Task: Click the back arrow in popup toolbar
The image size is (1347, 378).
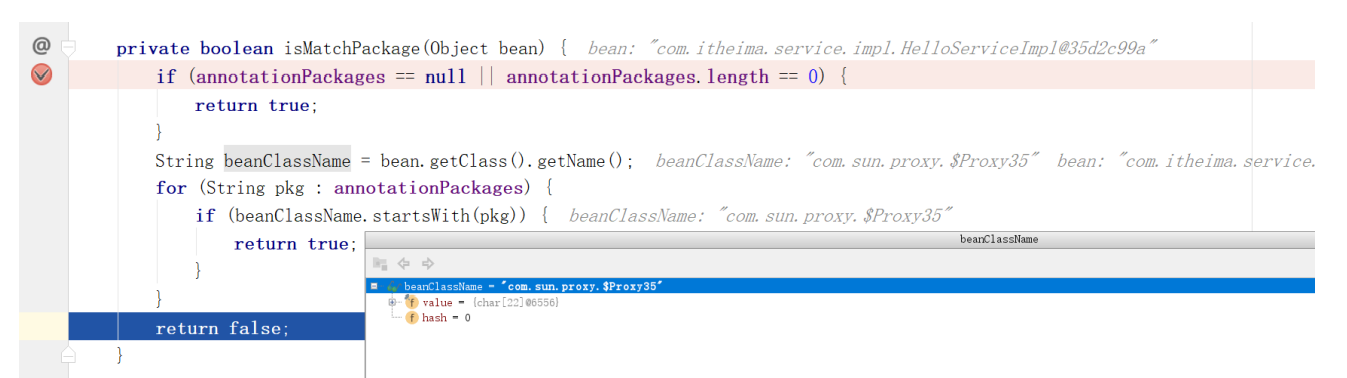Action: [x=404, y=264]
